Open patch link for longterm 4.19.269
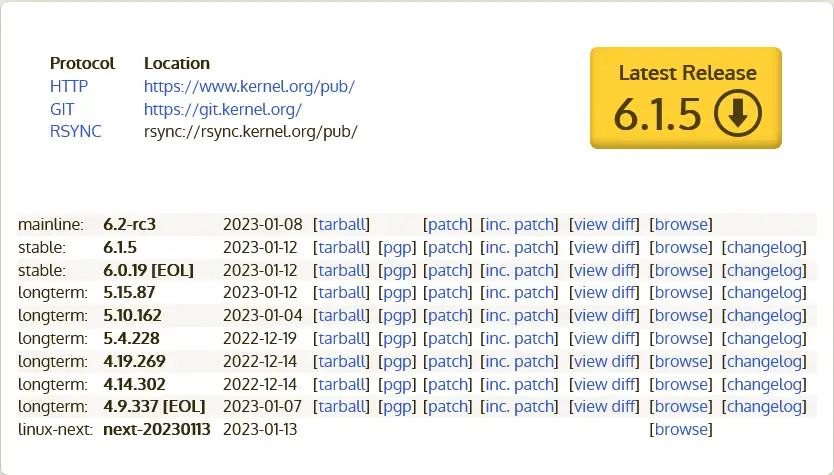834x475 pixels. click(x=447, y=361)
